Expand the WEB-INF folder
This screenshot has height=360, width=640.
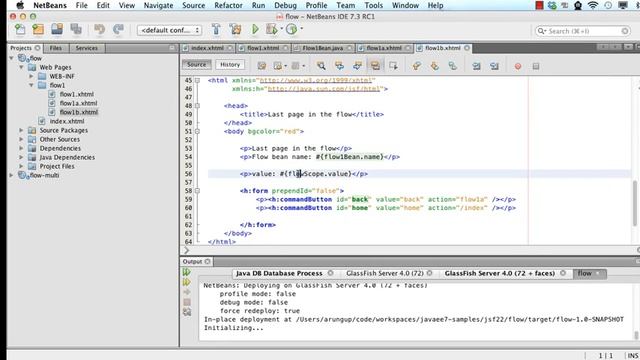31,76
